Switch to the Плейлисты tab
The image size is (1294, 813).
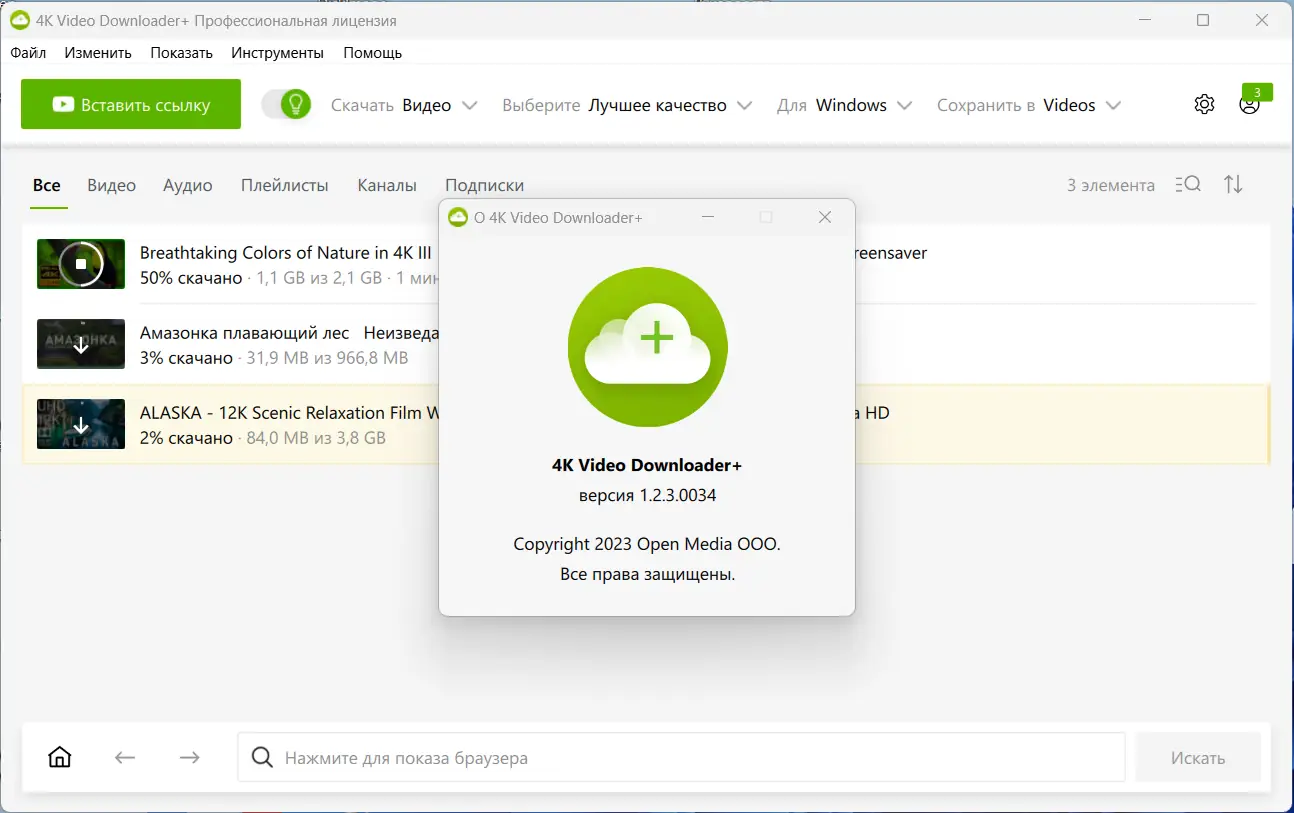pos(284,185)
